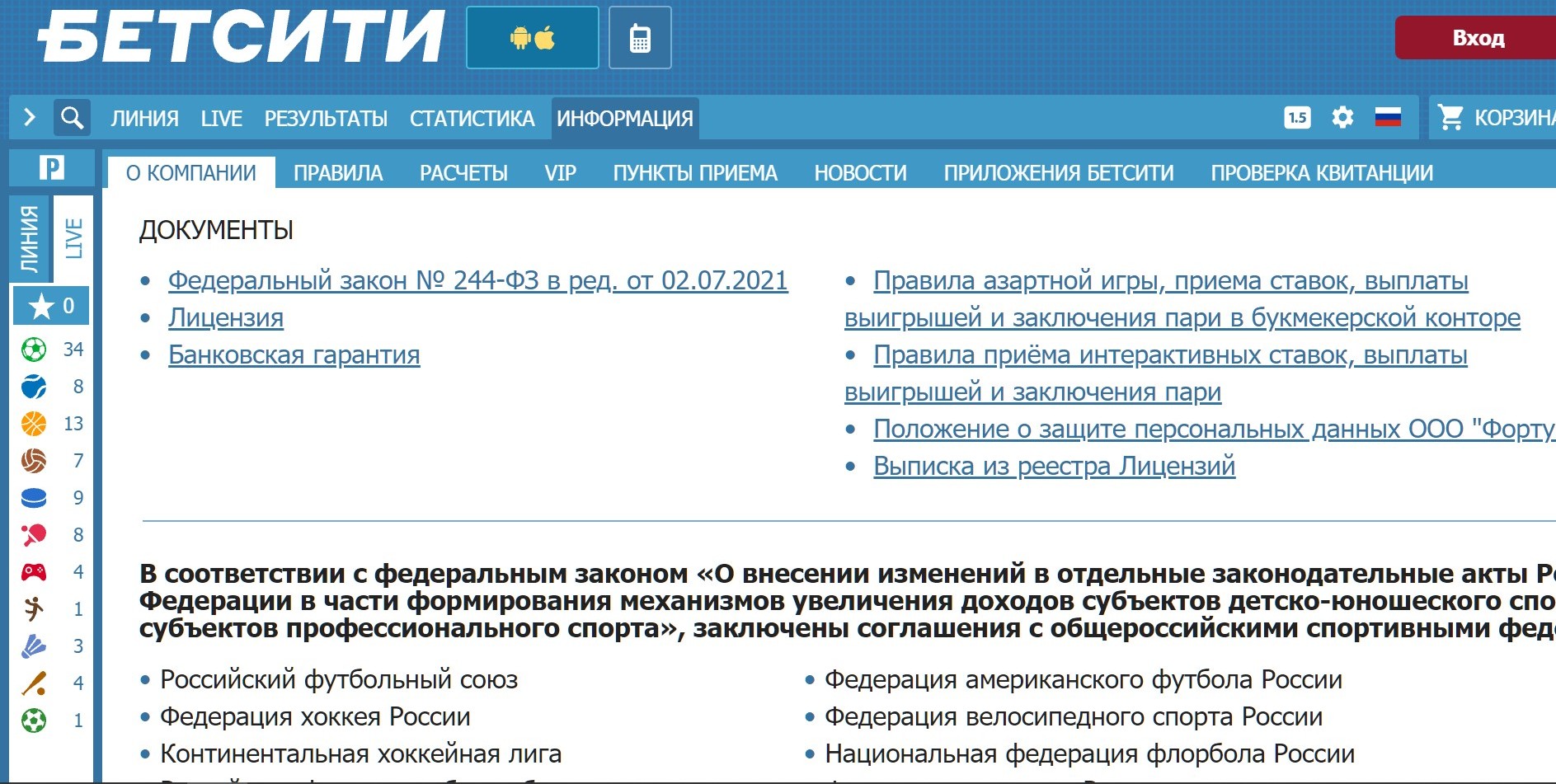Select the soccer ball icon with 34 events

coord(34,350)
